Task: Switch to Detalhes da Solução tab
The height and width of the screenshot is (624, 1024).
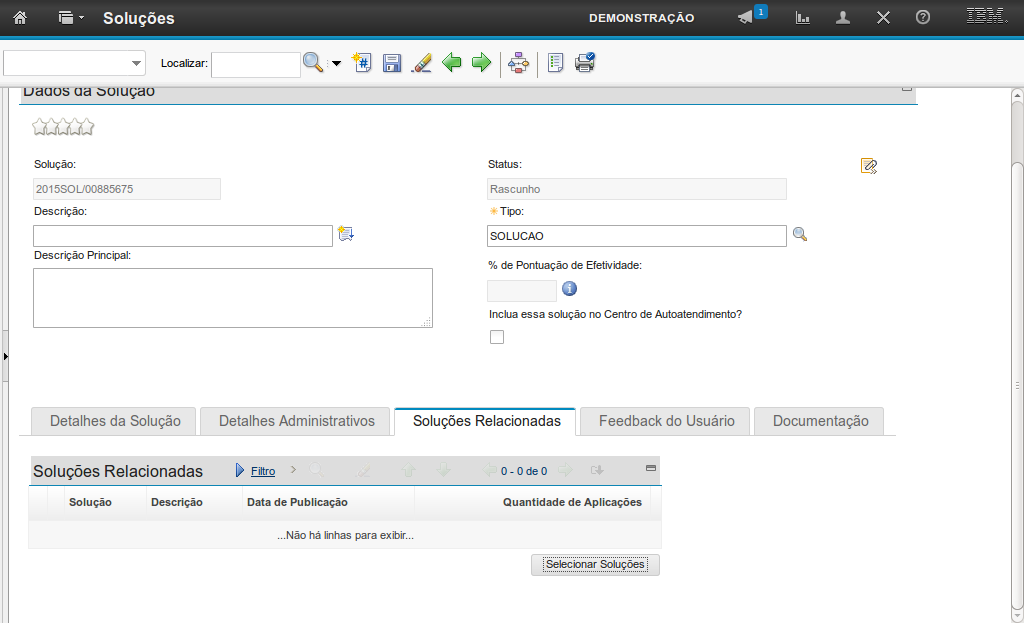Action: [115, 421]
